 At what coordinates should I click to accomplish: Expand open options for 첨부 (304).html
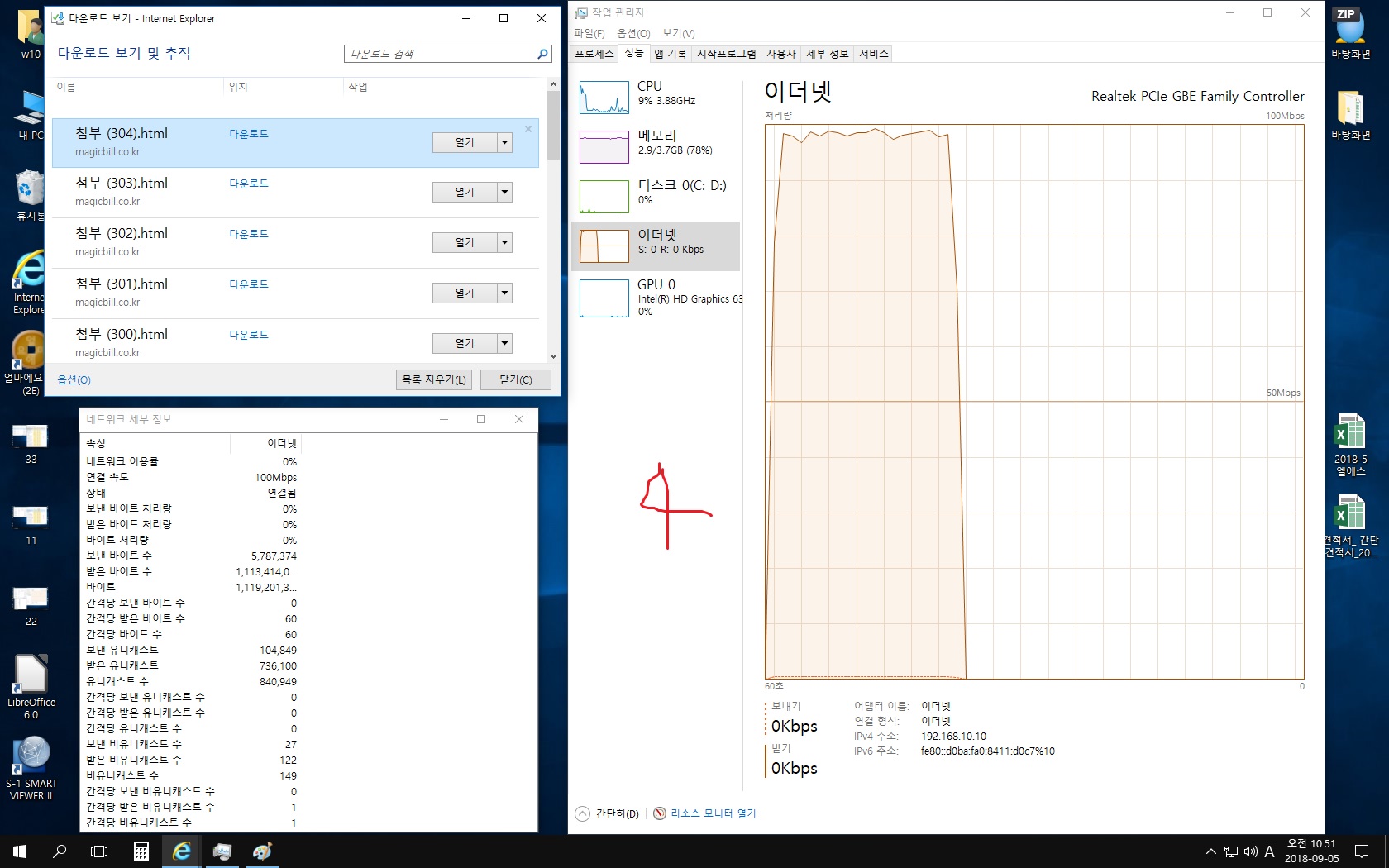click(504, 142)
